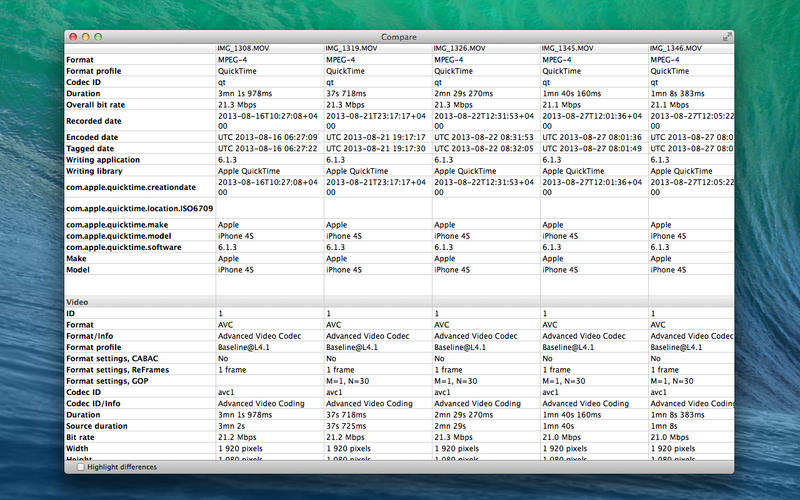Select the IMG_1326.MOV column header

coord(460,48)
